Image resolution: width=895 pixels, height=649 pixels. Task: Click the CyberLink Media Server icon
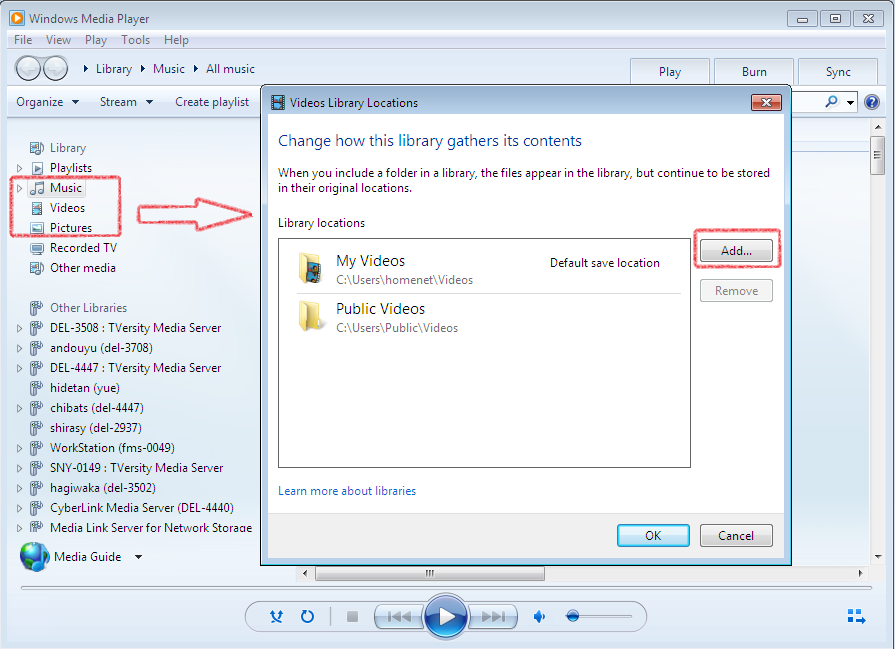click(37, 507)
